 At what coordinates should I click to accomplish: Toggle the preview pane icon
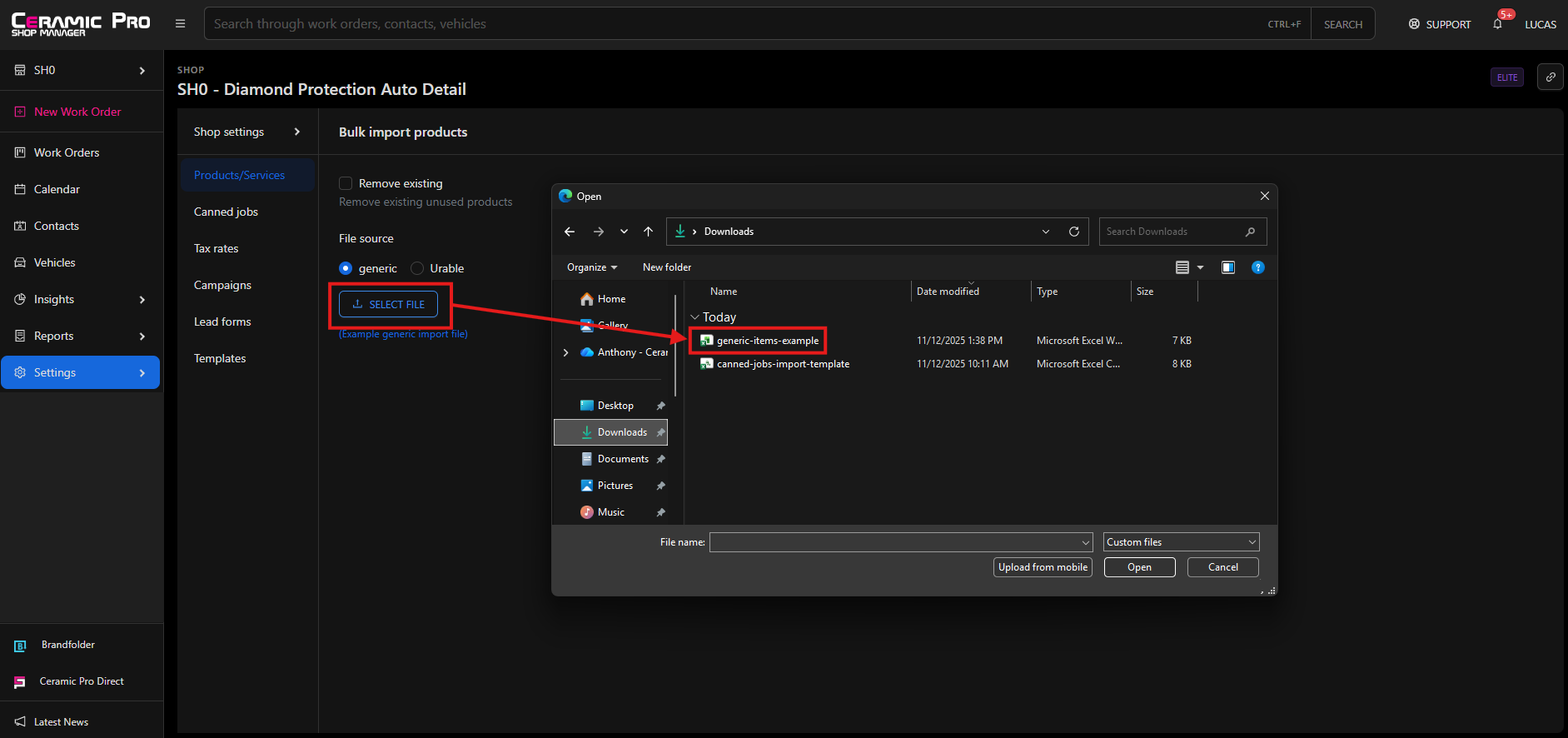click(1227, 267)
